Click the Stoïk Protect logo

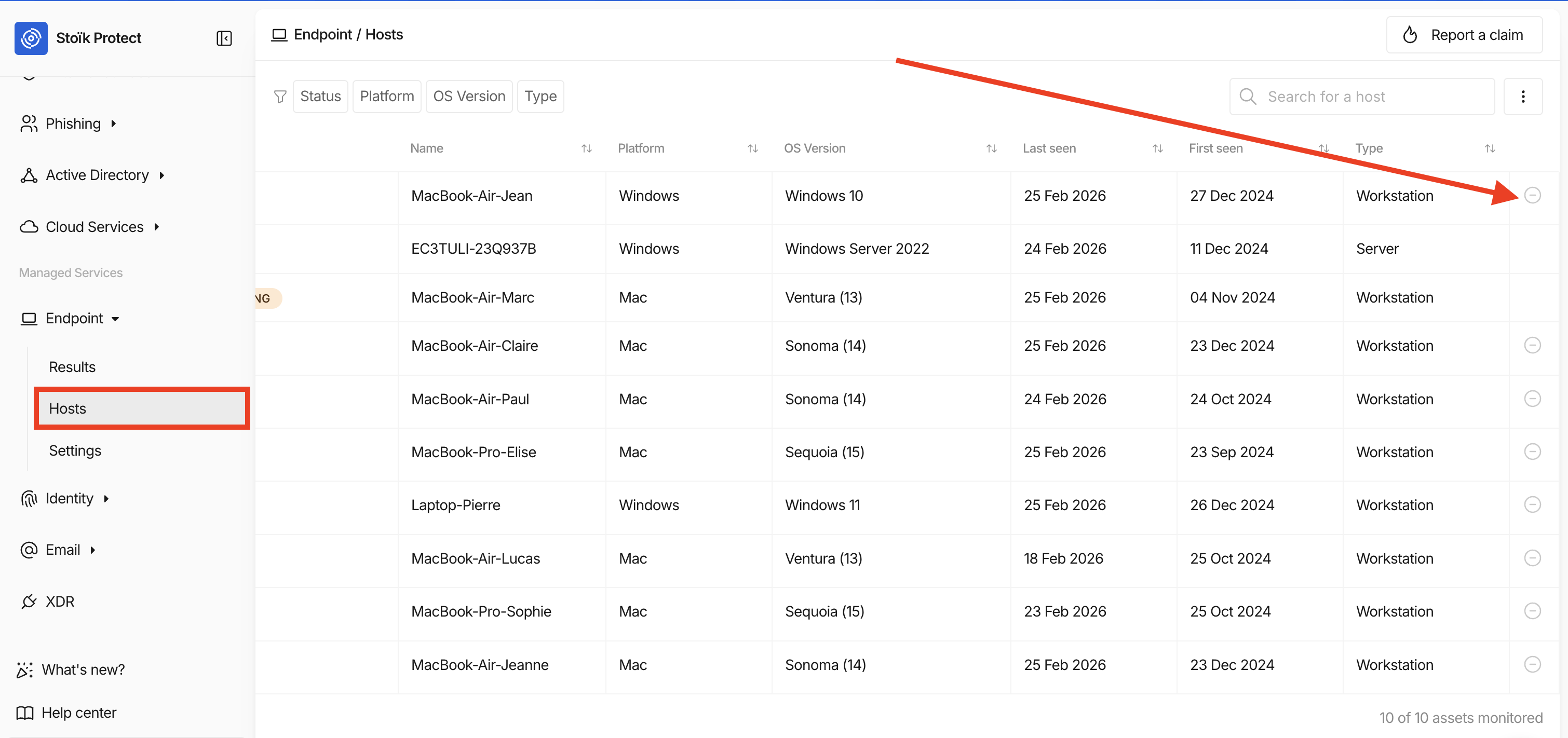click(x=31, y=38)
